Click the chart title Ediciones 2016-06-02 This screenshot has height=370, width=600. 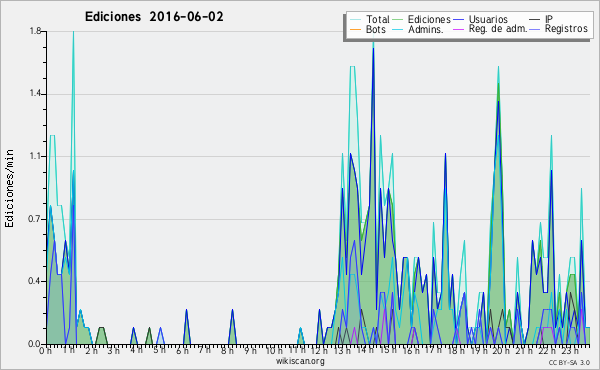tap(154, 17)
